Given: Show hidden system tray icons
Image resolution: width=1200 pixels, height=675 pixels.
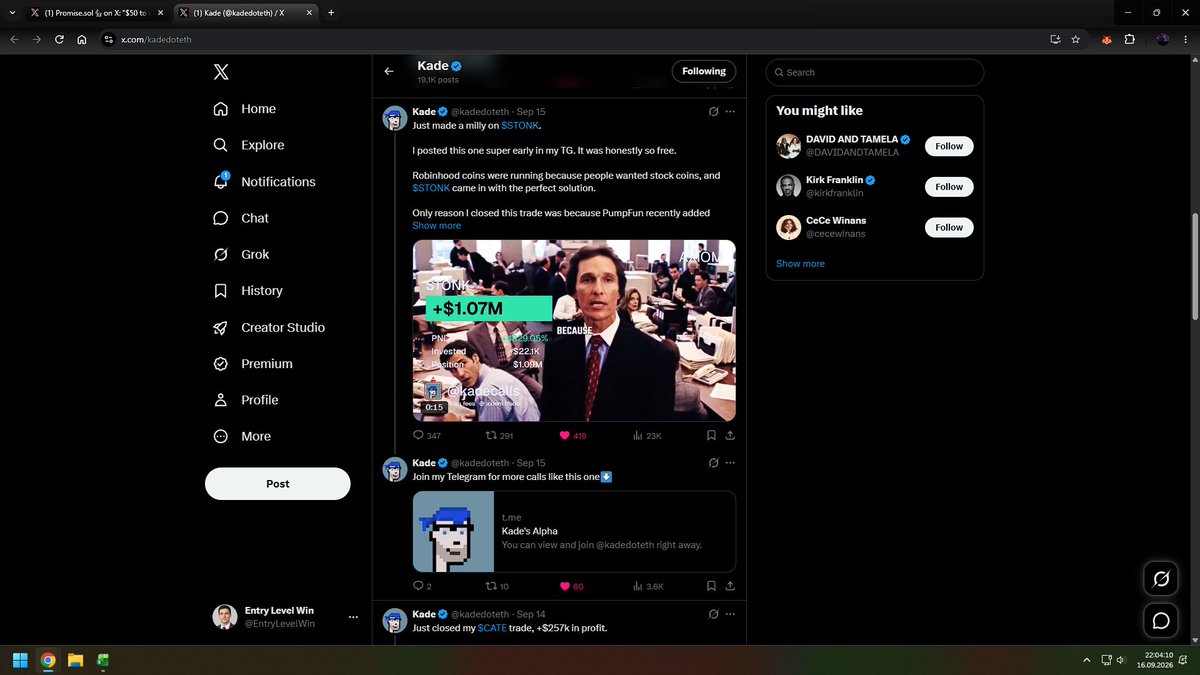Looking at the screenshot, I should (x=1087, y=660).
